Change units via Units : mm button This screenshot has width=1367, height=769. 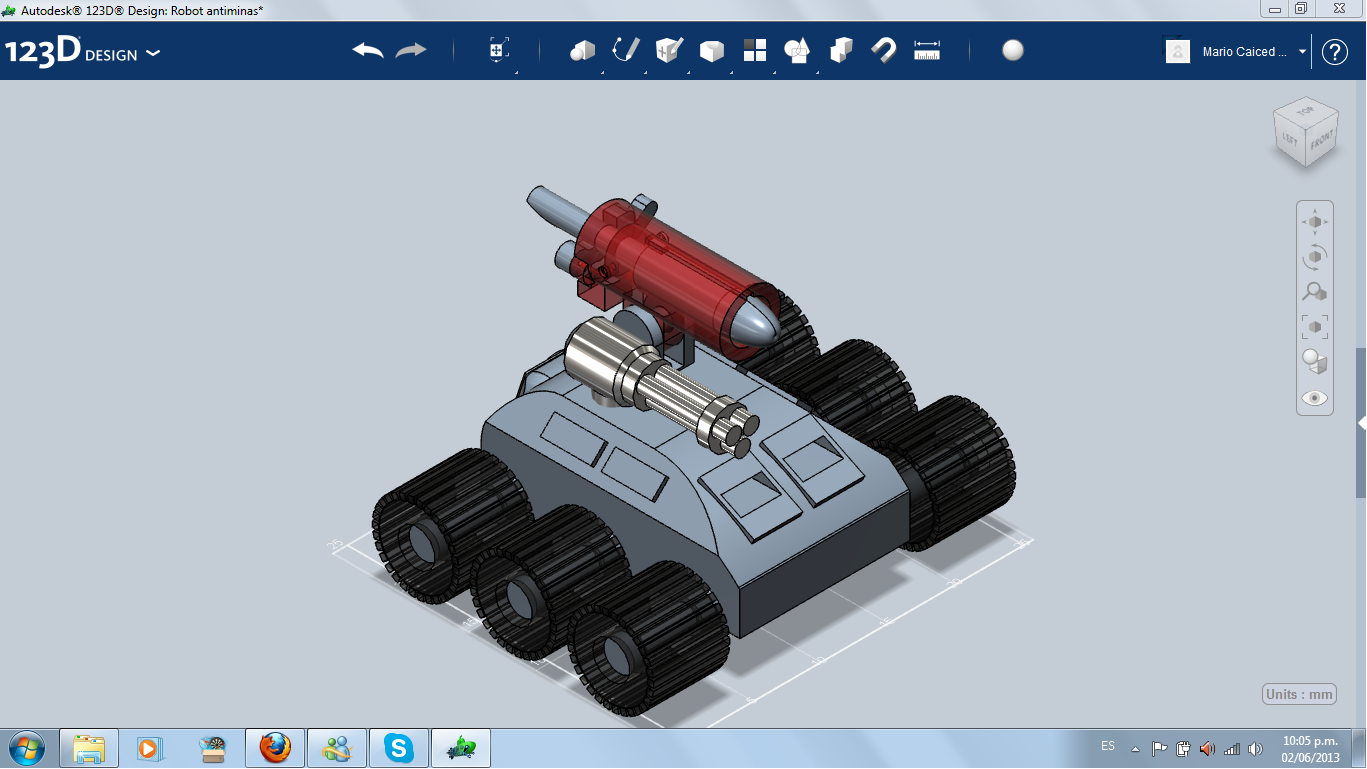click(1300, 695)
